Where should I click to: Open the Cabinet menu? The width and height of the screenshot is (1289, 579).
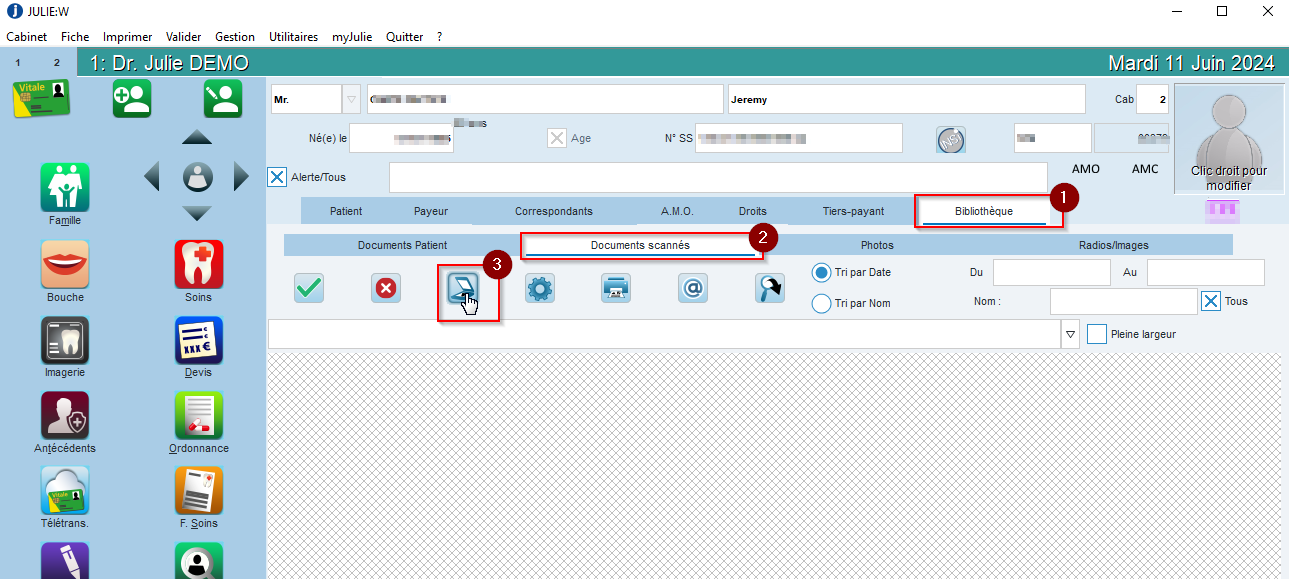(27, 36)
